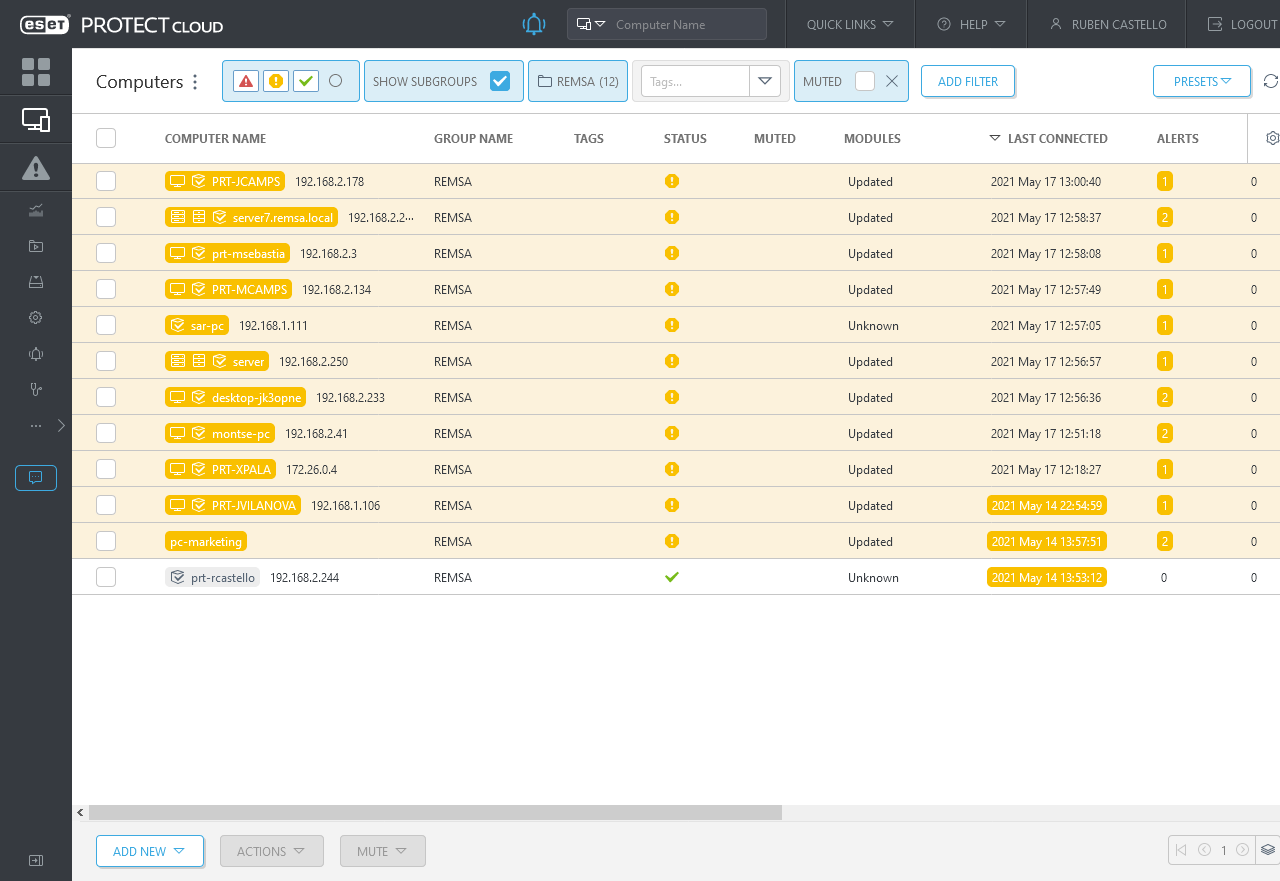Tick the Muted filter checkbox

tap(865, 81)
